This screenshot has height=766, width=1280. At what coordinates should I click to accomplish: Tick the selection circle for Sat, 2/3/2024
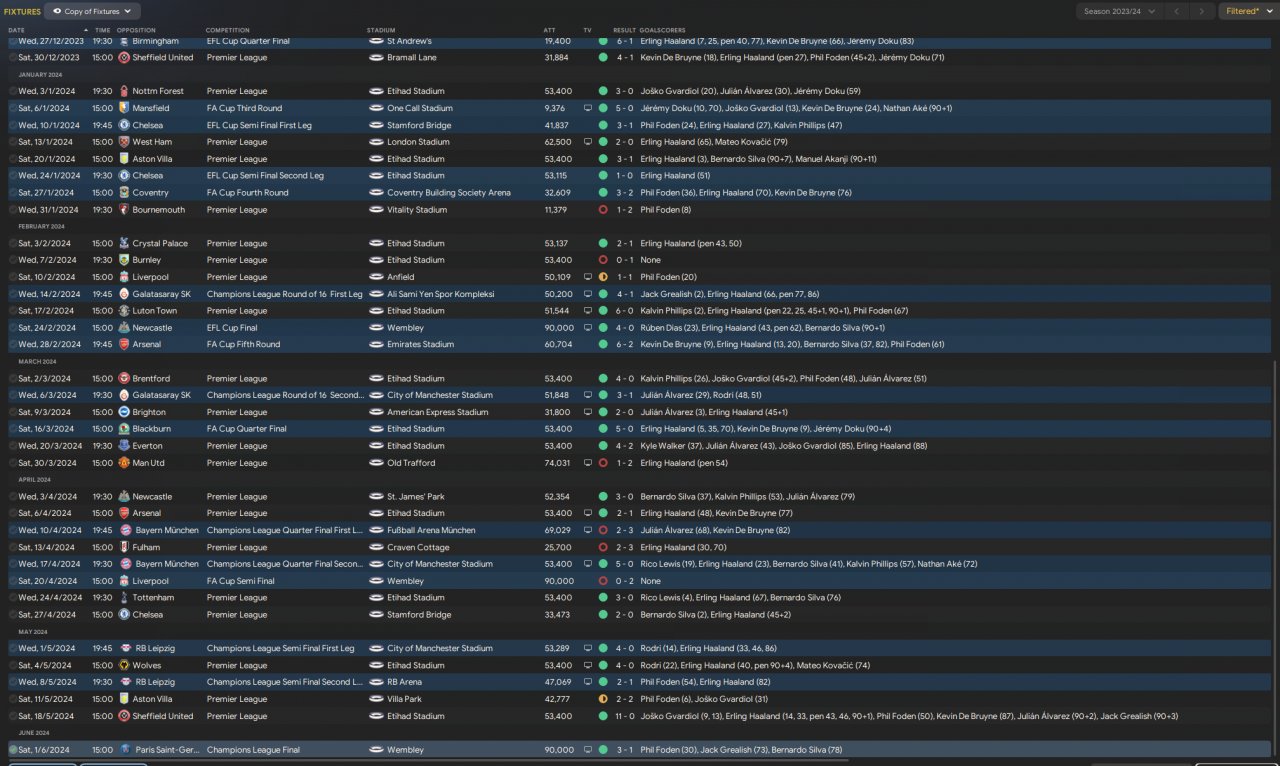point(13,379)
